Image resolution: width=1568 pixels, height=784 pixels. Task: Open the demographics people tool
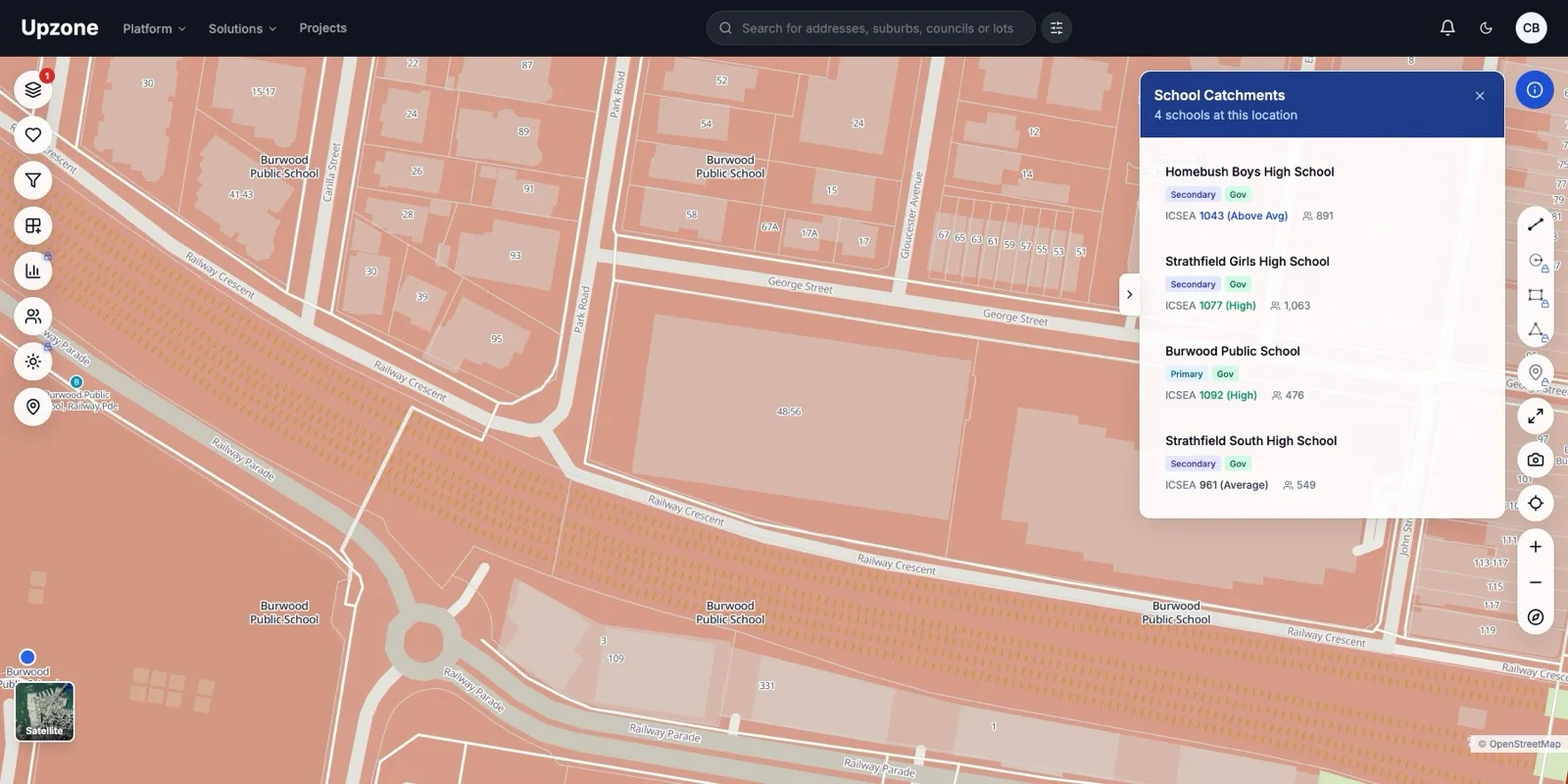tap(33, 317)
